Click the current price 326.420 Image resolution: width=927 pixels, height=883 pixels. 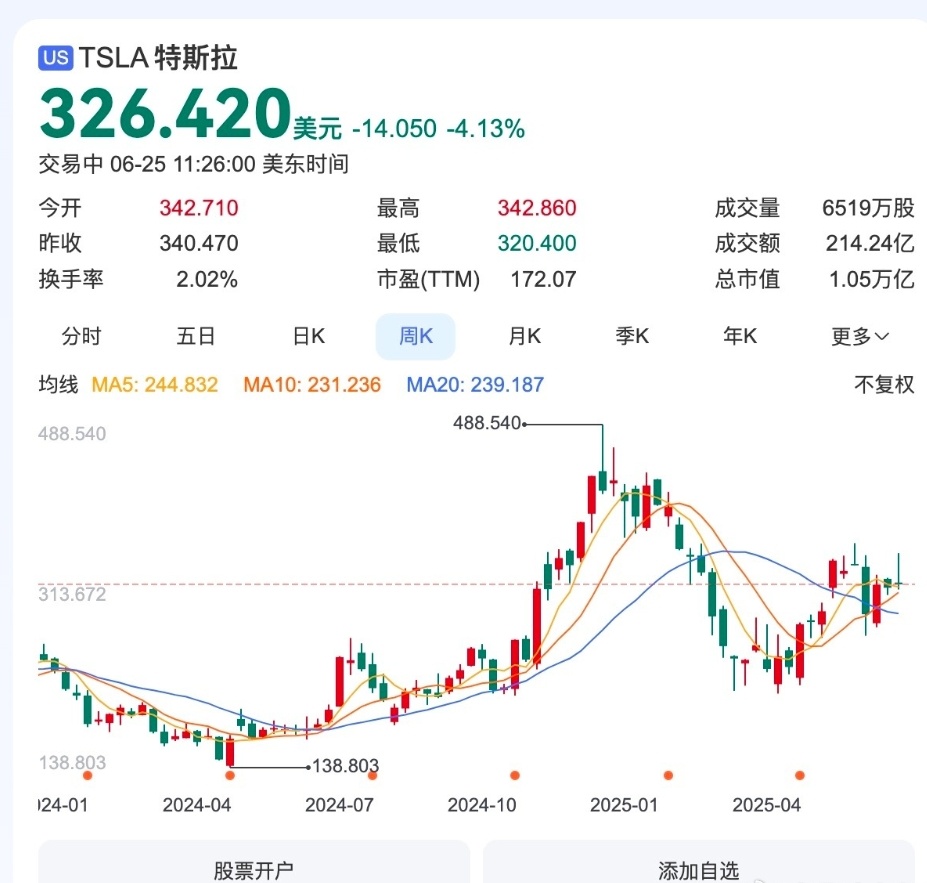[166, 112]
